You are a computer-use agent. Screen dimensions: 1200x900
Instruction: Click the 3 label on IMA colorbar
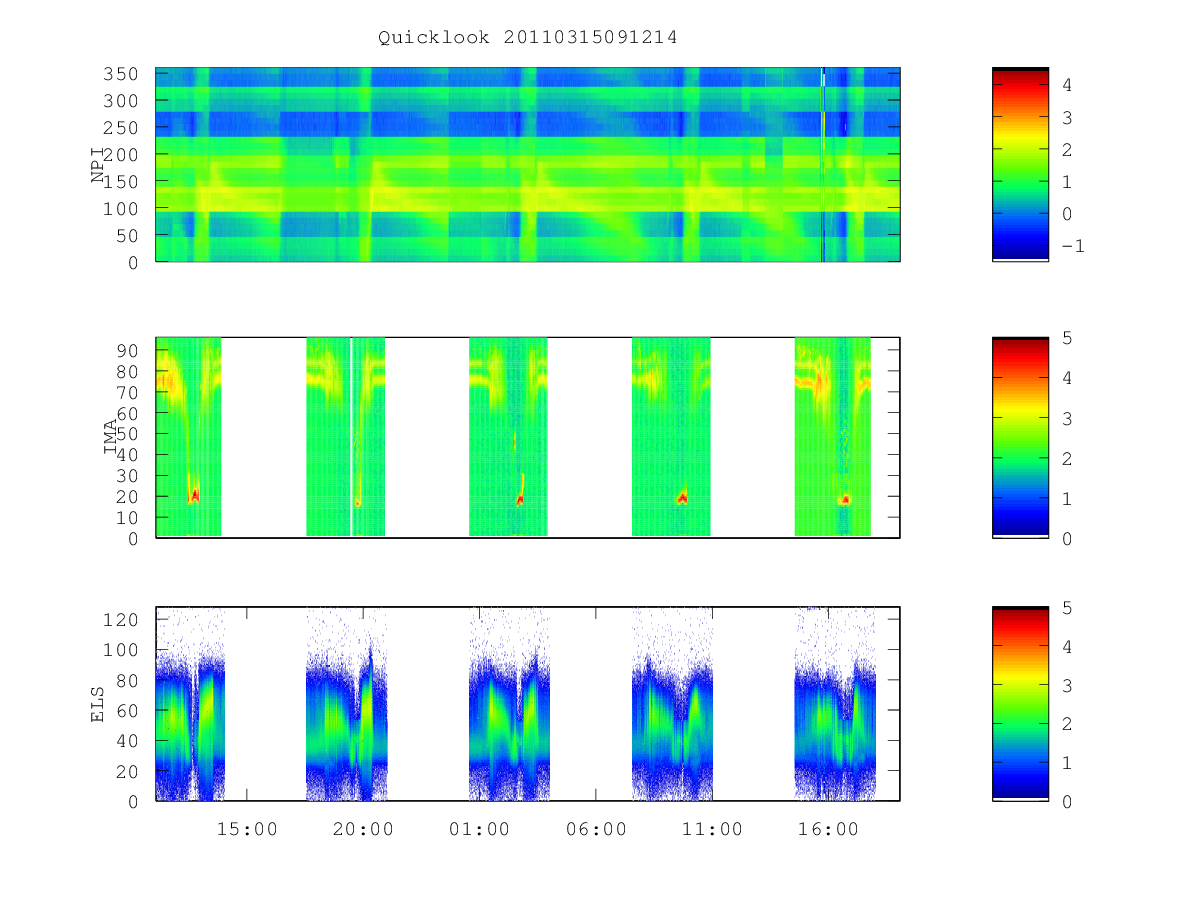[1067, 418]
